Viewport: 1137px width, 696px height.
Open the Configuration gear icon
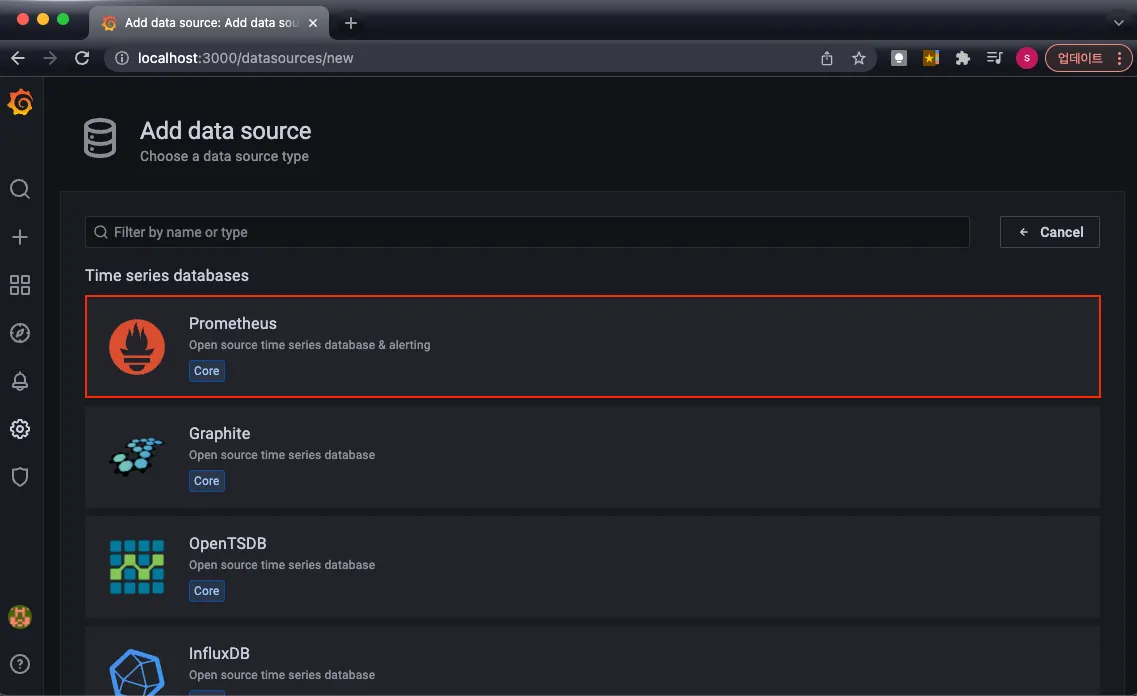click(x=20, y=429)
